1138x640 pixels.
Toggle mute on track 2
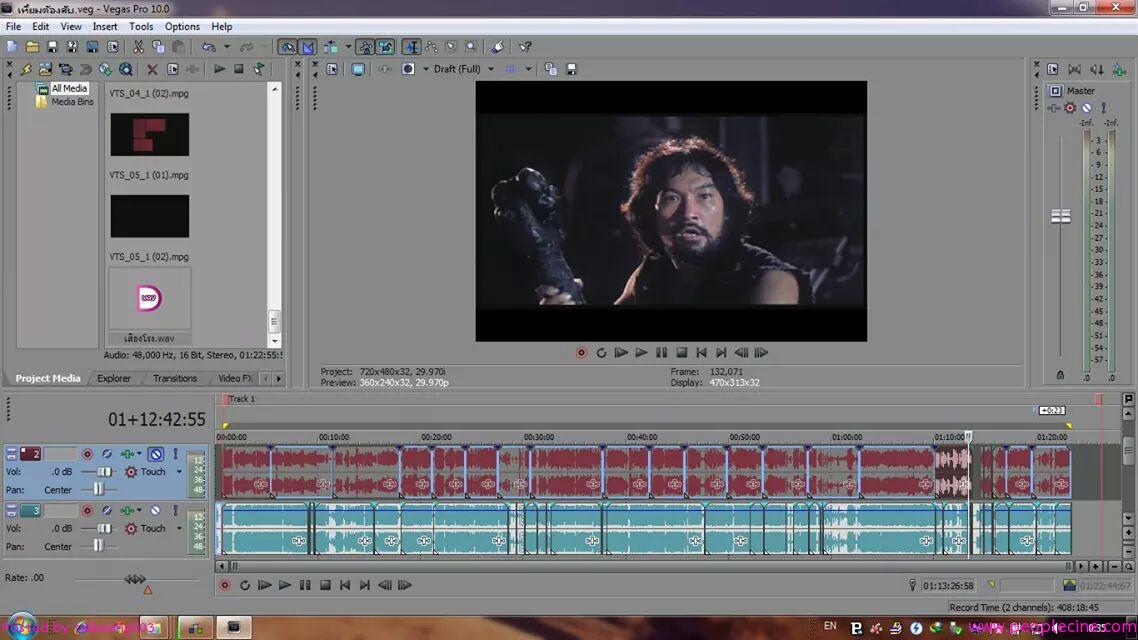156,454
